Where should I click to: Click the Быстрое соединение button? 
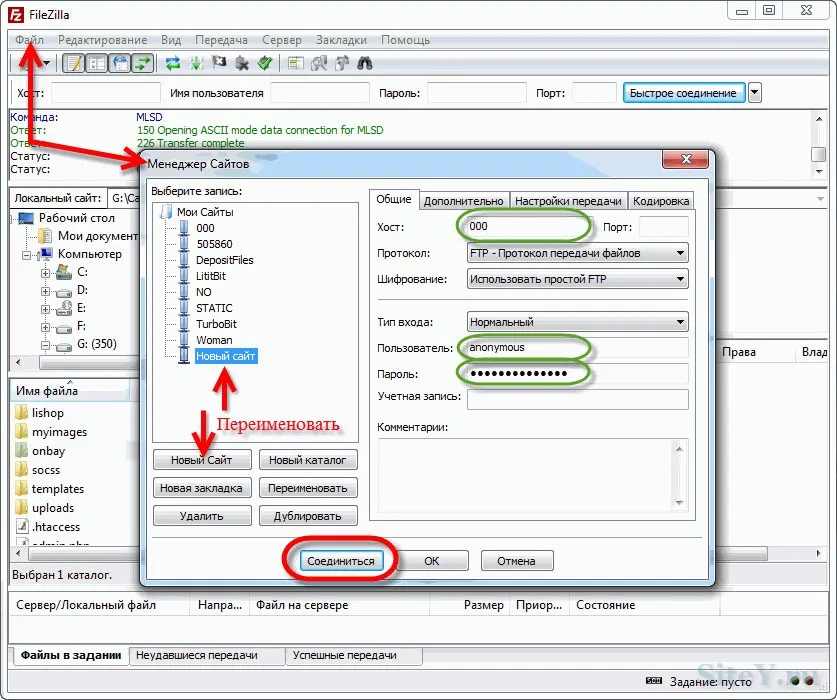(x=683, y=93)
